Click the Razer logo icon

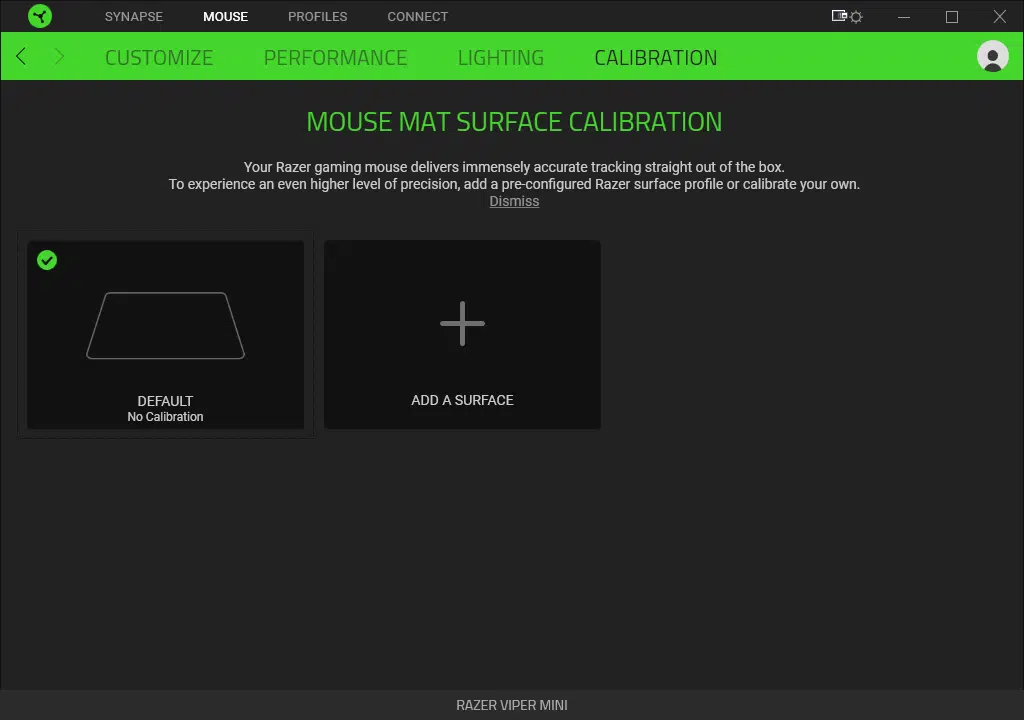tap(40, 16)
